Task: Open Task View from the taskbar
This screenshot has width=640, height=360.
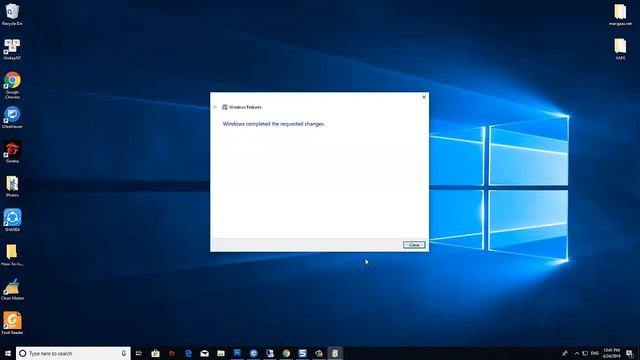Action: 139,353
